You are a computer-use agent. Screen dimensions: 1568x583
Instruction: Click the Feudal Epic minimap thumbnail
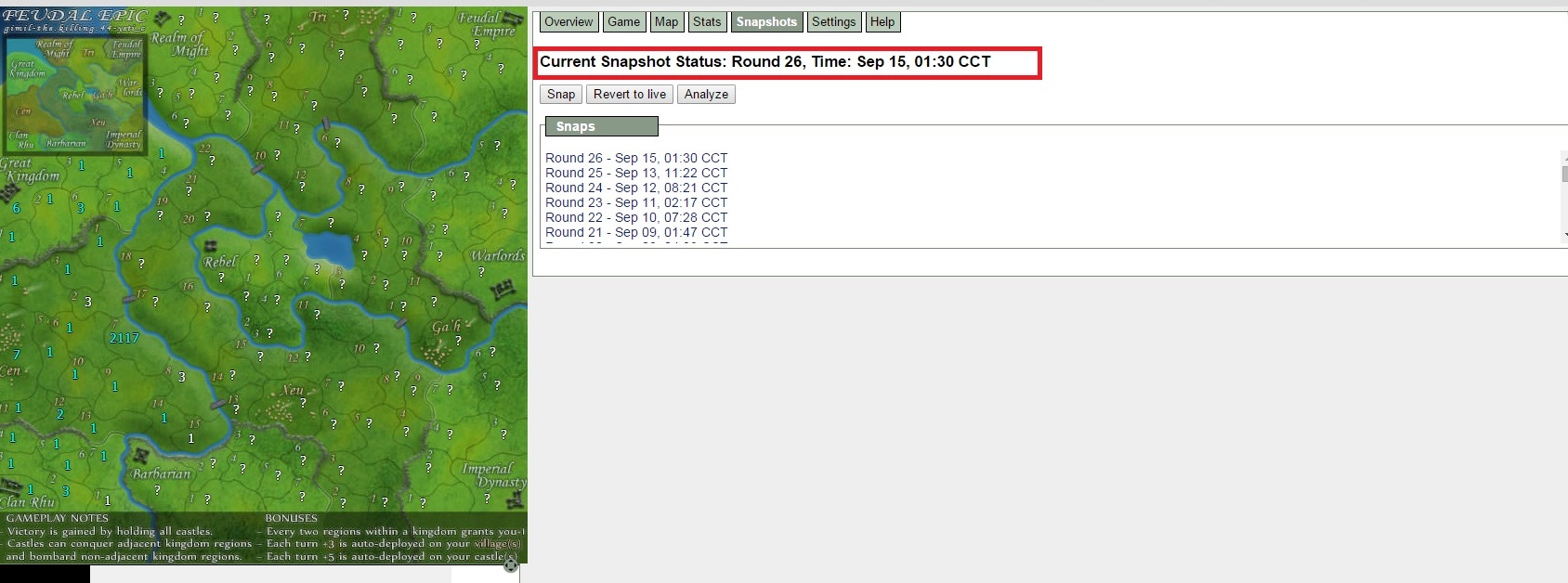(x=75, y=93)
